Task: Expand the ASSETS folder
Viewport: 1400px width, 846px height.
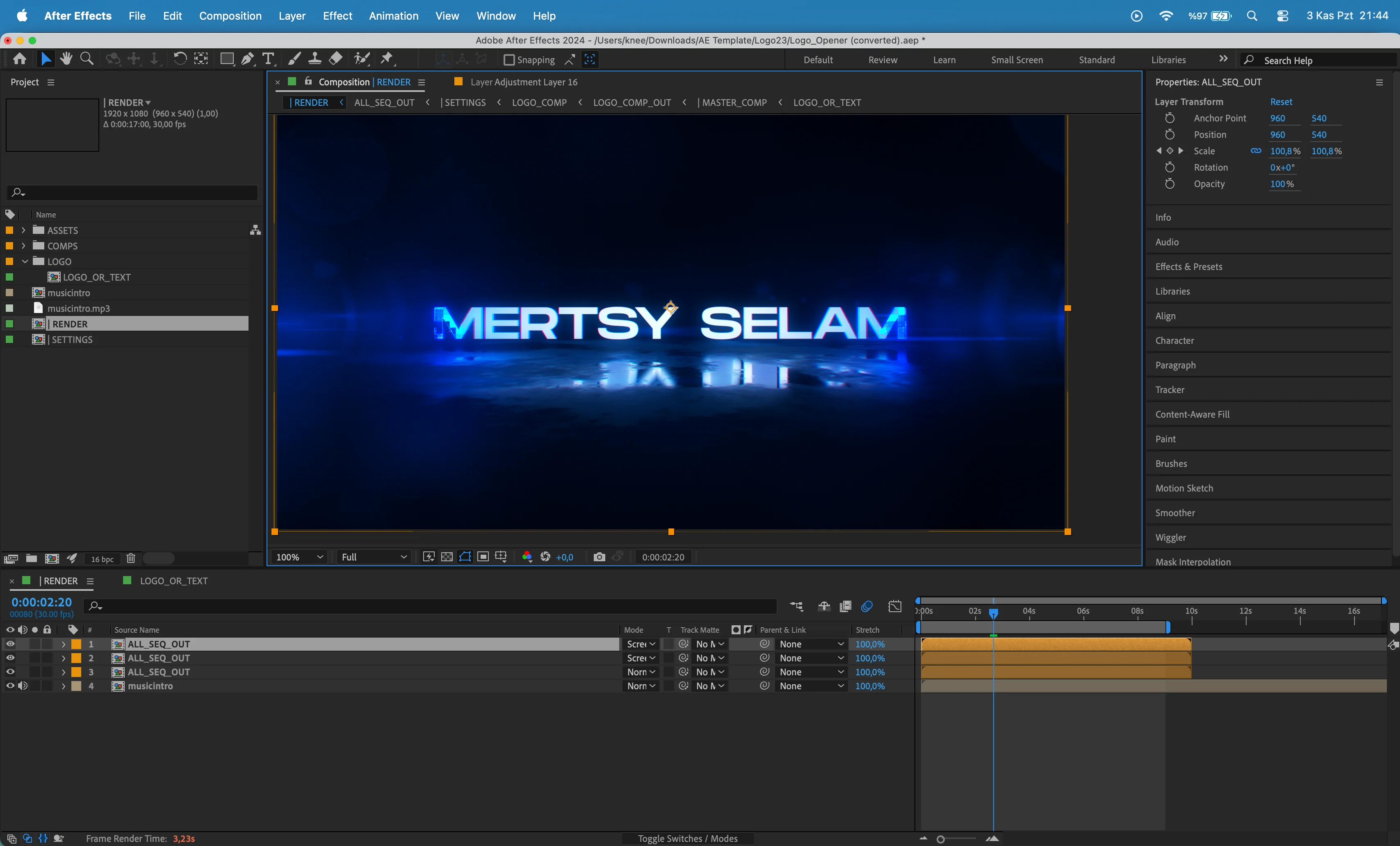Action: tap(23, 230)
